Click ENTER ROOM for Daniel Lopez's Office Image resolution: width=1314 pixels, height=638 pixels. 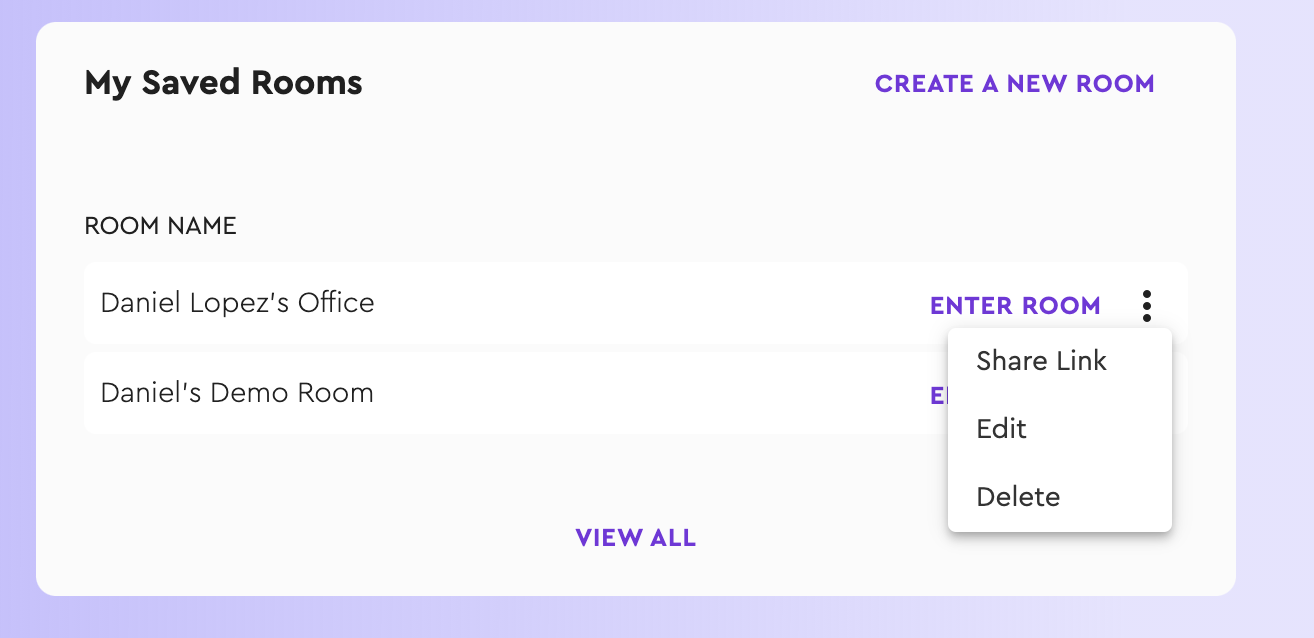click(x=1015, y=305)
